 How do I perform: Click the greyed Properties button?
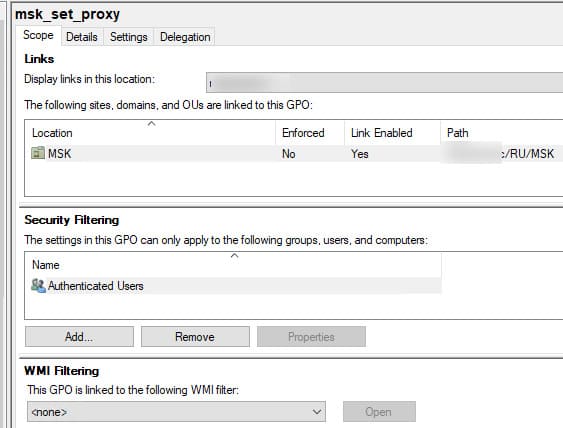click(311, 336)
